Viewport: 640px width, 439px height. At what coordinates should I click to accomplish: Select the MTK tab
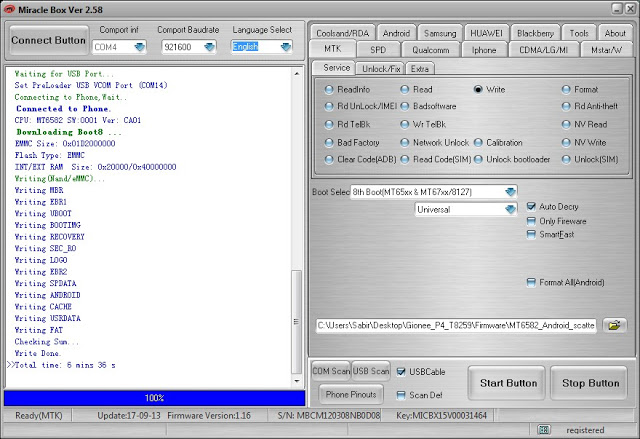(332, 49)
